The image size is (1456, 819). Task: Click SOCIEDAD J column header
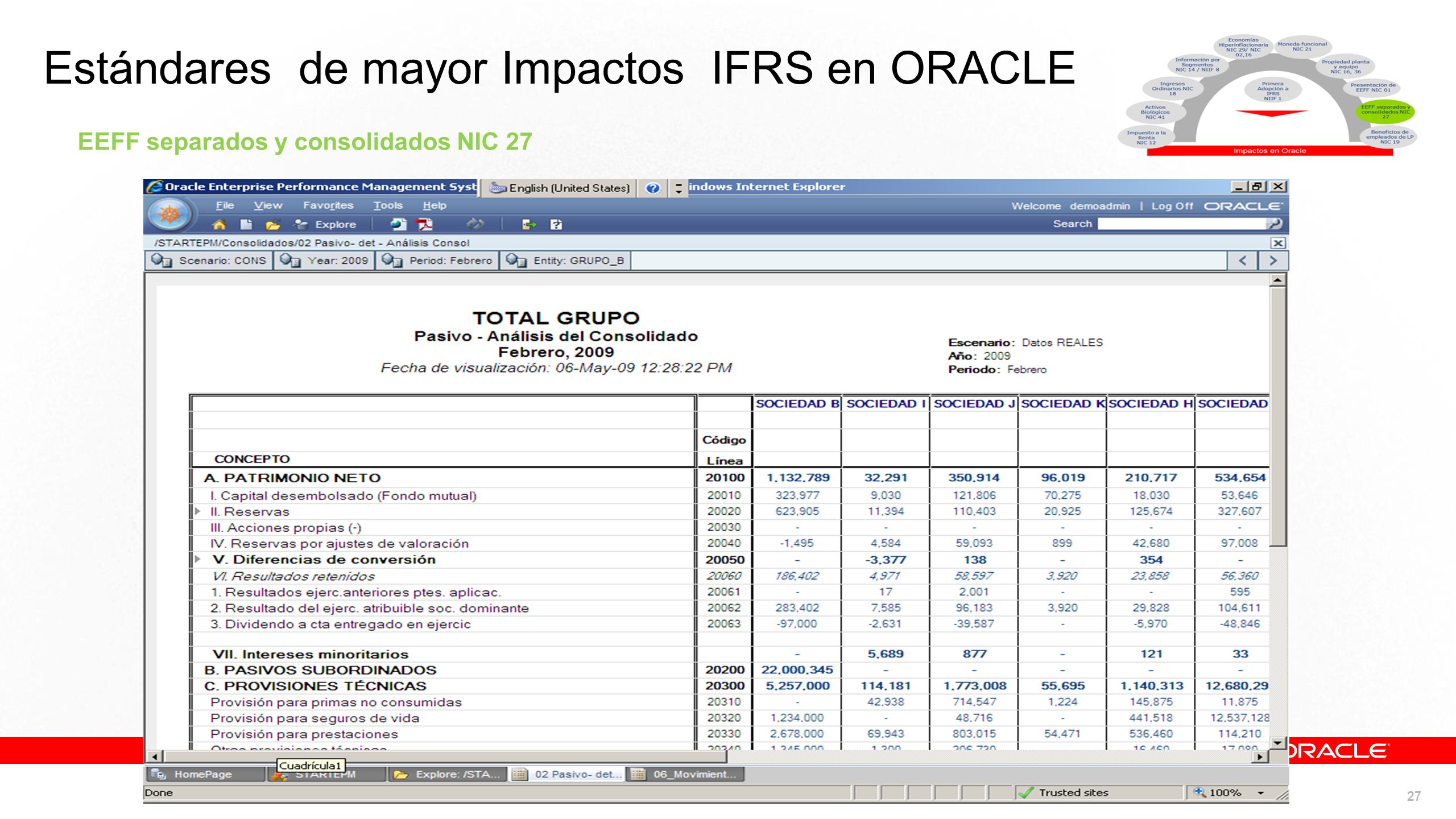(x=975, y=404)
